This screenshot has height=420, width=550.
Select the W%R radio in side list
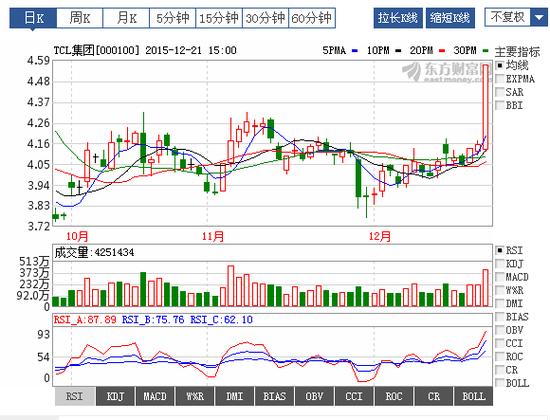(x=500, y=290)
